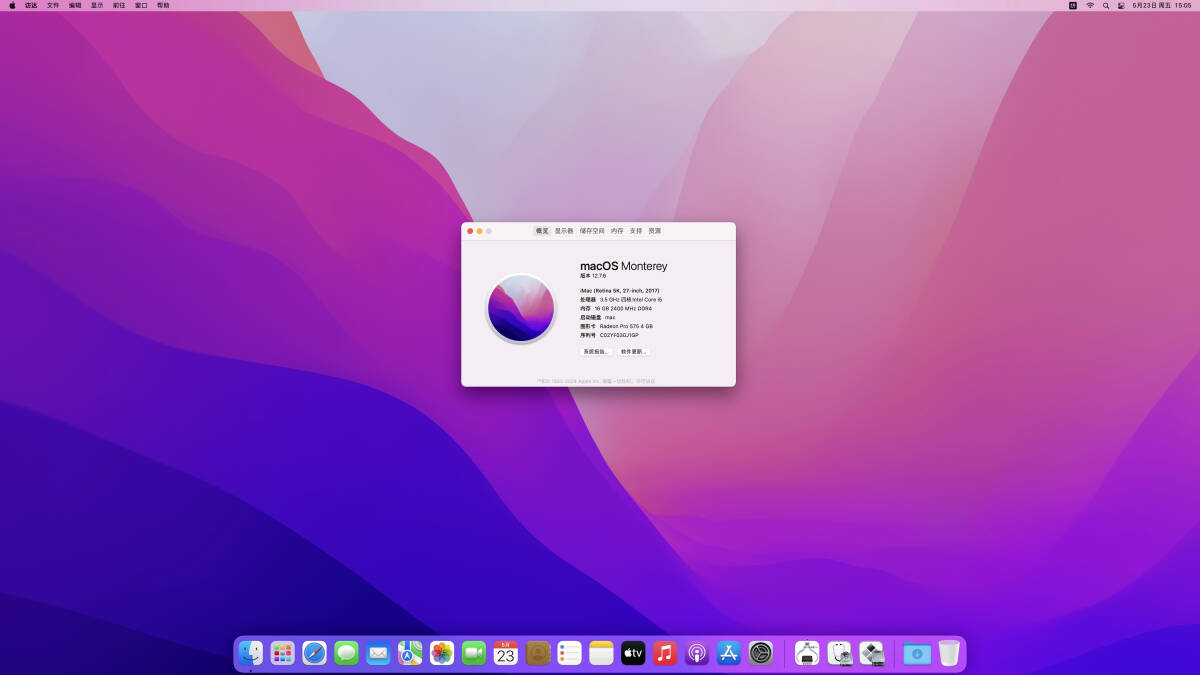Viewport: 1200px width, 675px height.
Task: Open Podcasts from the dock
Action: click(697, 653)
